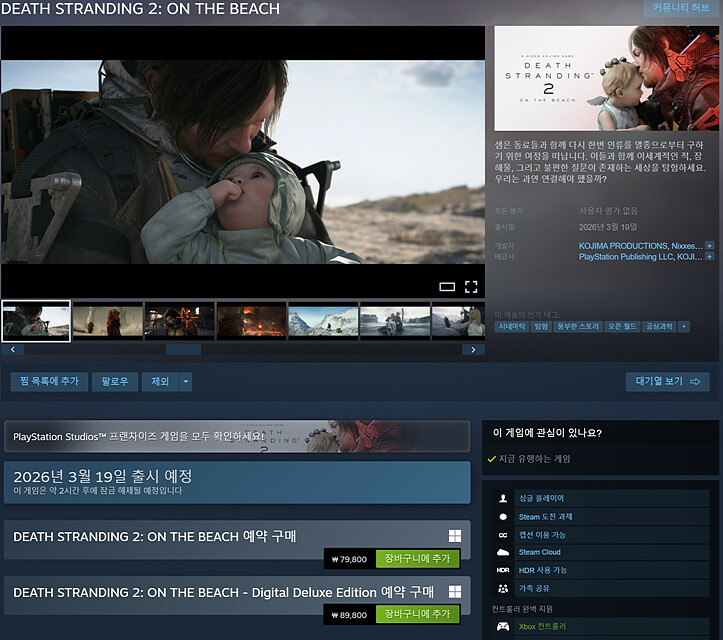This screenshot has height=640, width=723.
Task: Click the right arrow of thumbnail strip
Action: click(x=473, y=350)
